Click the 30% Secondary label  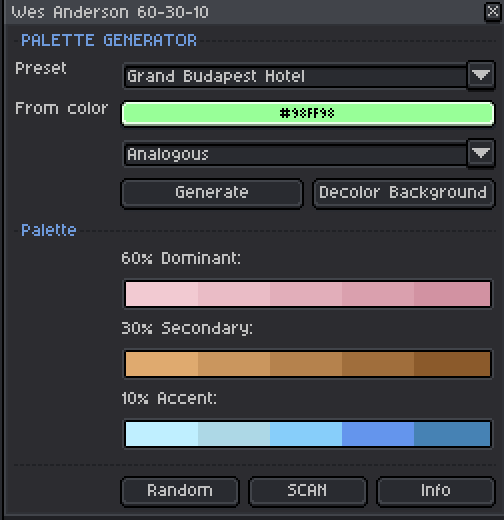tap(187, 329)
